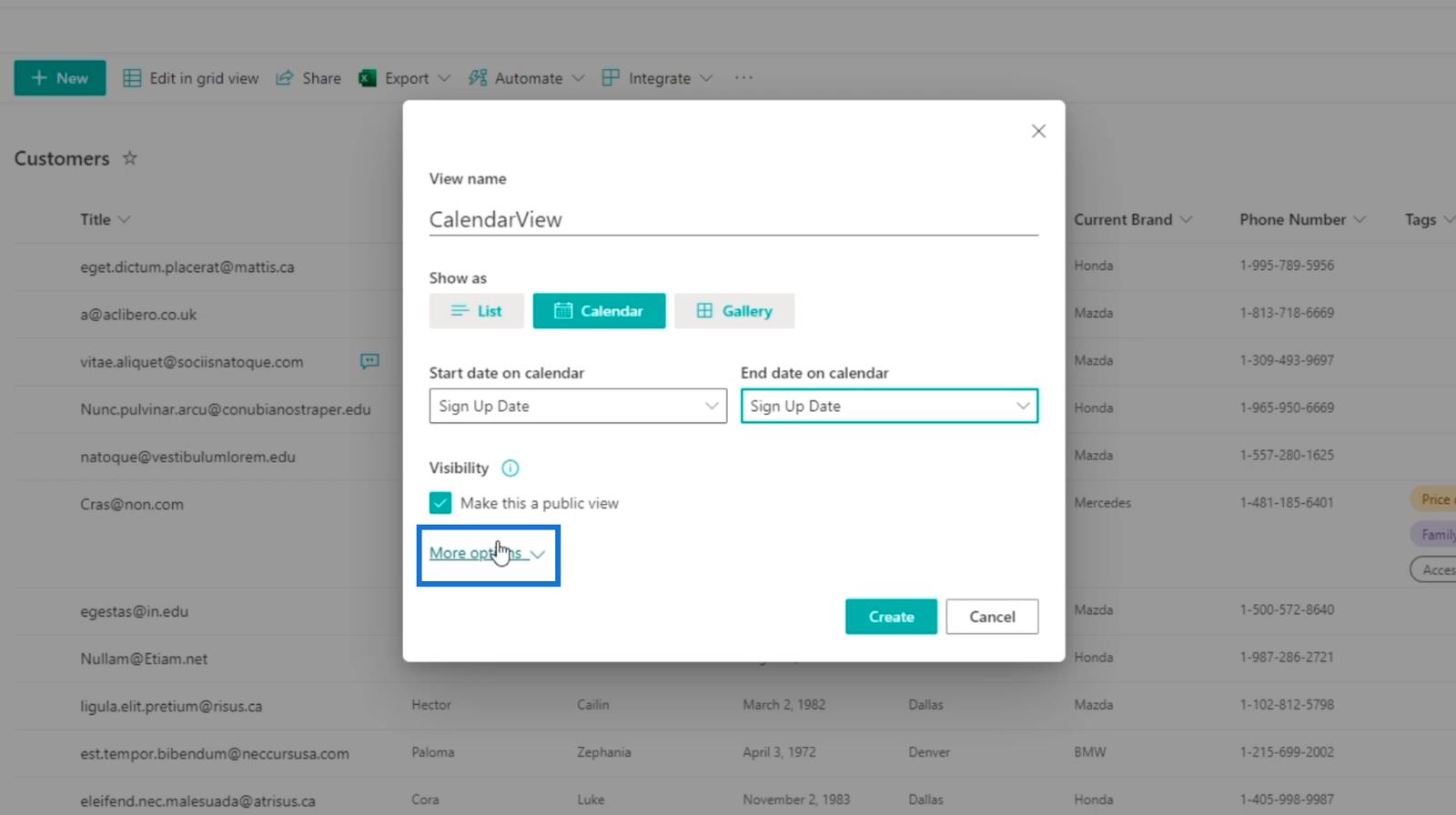Open the Start date on calendar dropdown

[578, 407]
